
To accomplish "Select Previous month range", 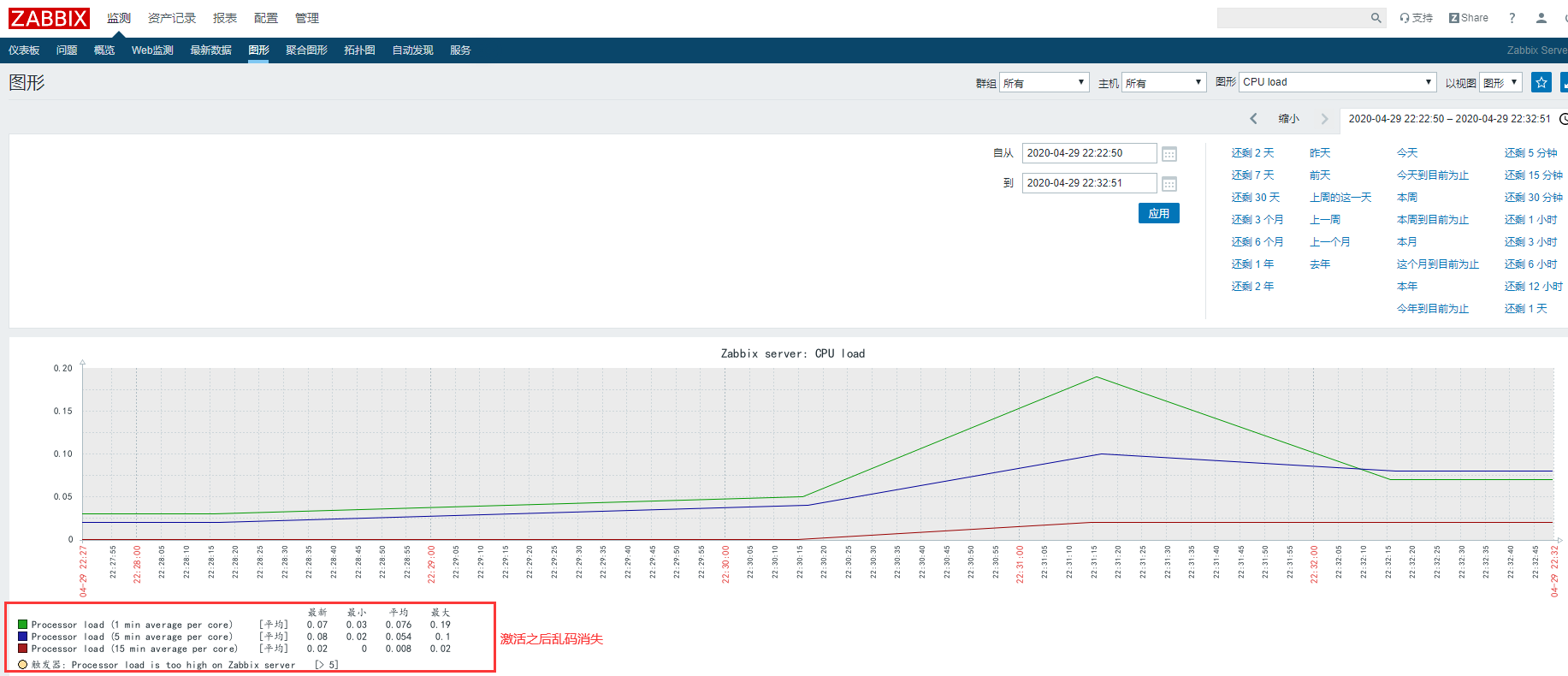I will pyautogui.click(x=1330, y=242).
